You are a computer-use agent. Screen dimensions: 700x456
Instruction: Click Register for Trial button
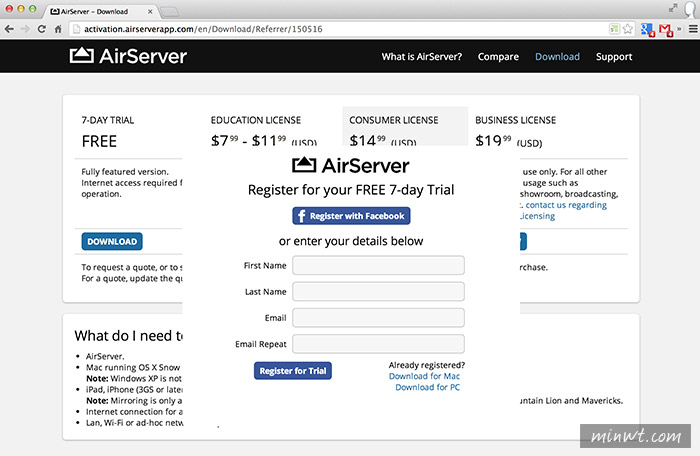(293, 371)
